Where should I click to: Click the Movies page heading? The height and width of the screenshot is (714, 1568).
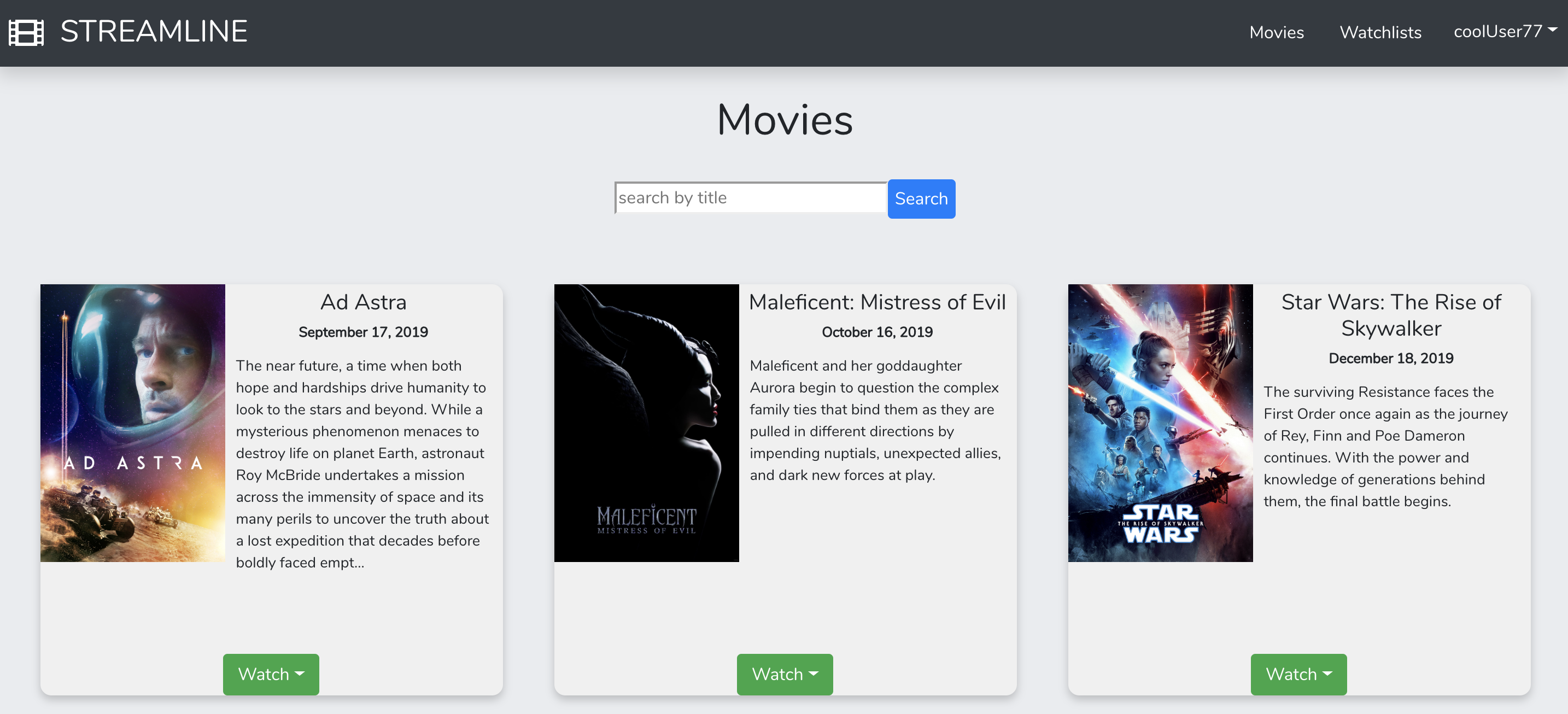[x=784, y=119]
